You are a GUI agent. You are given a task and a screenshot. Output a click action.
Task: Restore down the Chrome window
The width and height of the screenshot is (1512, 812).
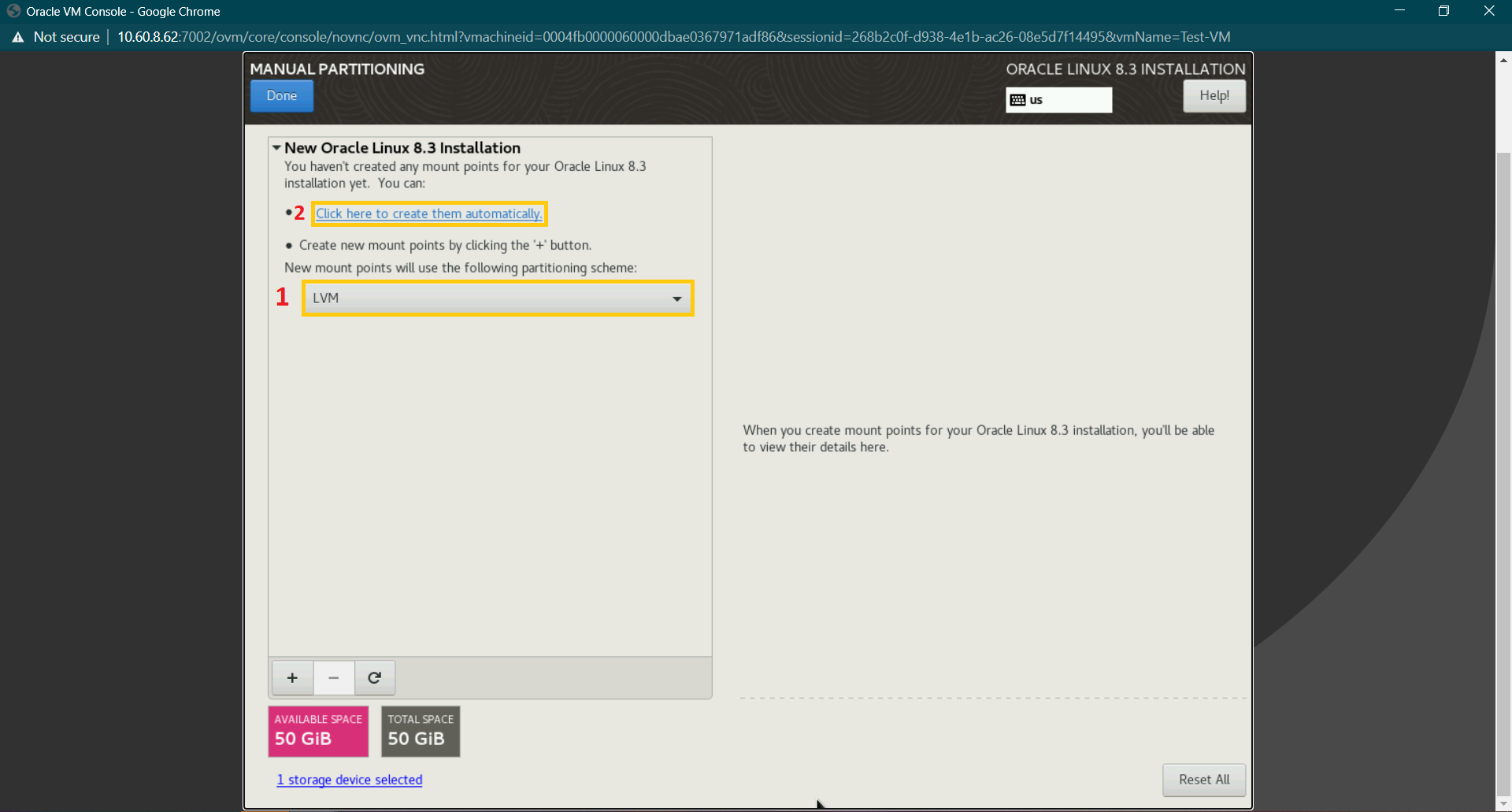(x=1443, y=11)
